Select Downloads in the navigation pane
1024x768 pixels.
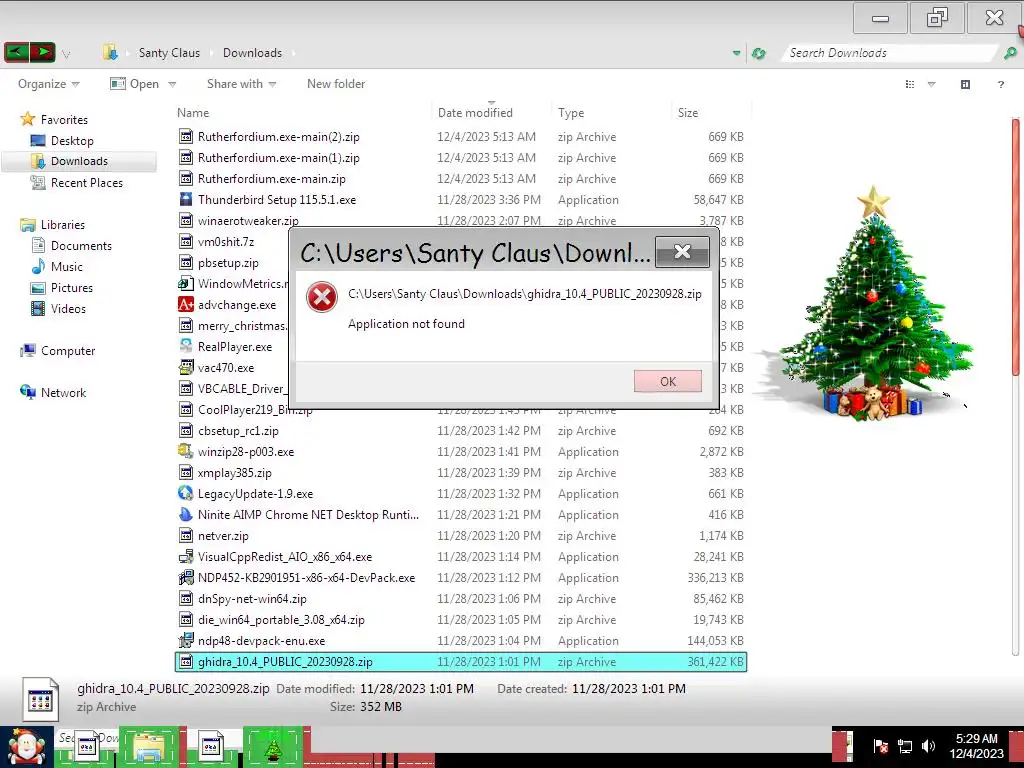pyautogui.click(x=79, y=161)
